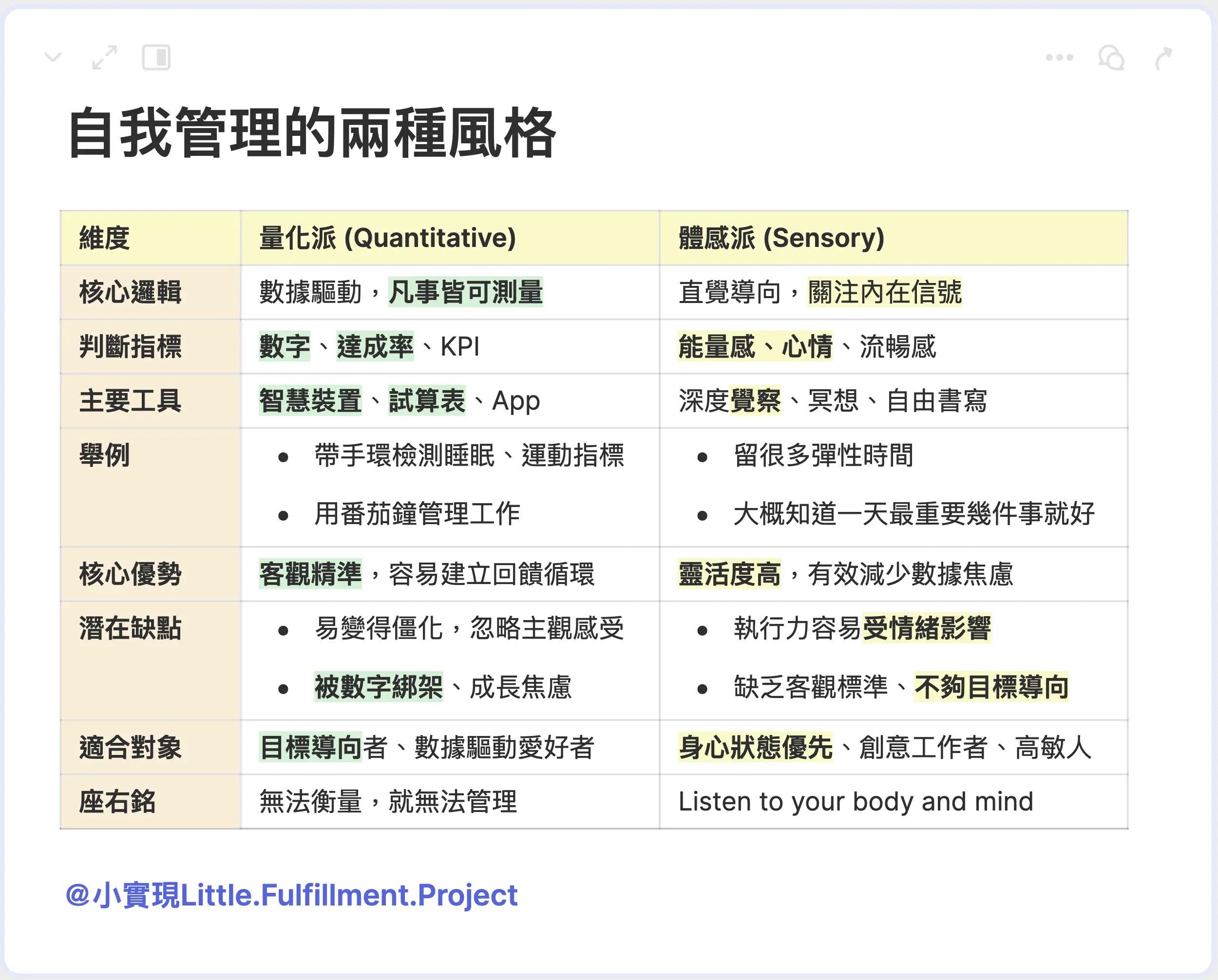Expand the note to full screen
The image size is (1218, 980).
coord(105,57)
